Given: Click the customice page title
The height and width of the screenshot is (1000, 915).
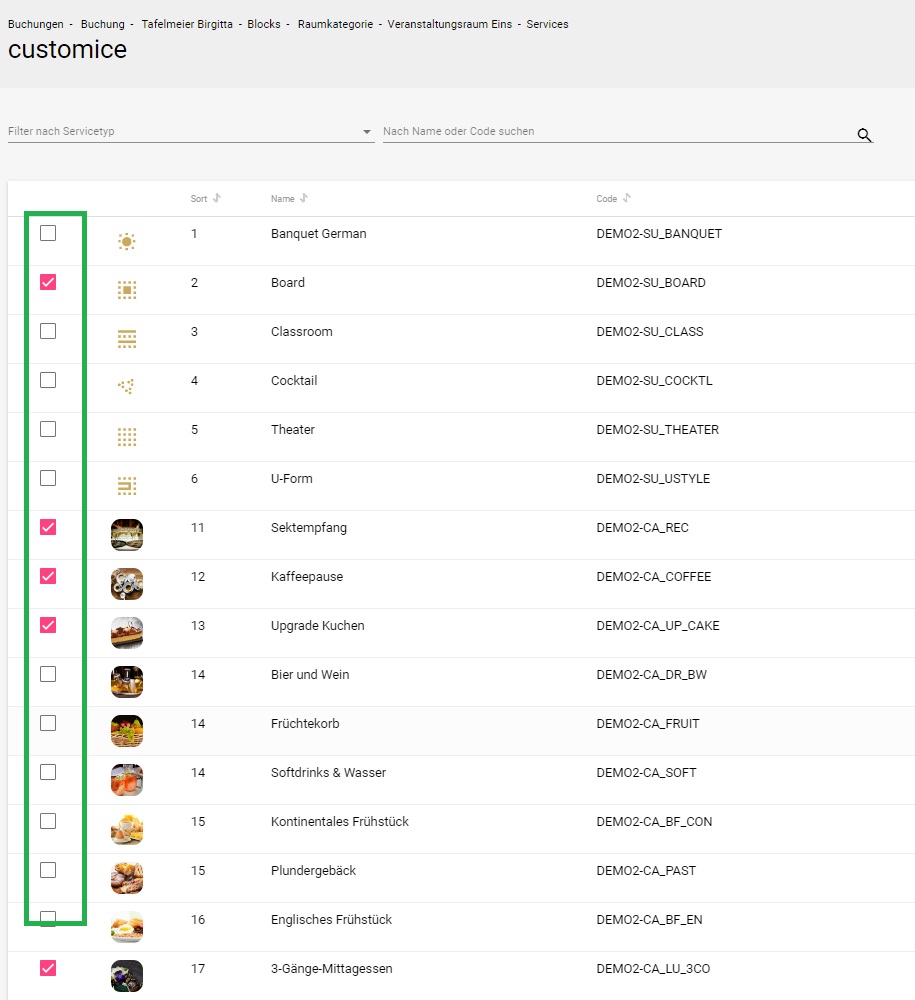Looking at the screenshot, I should tap(68, 50).
